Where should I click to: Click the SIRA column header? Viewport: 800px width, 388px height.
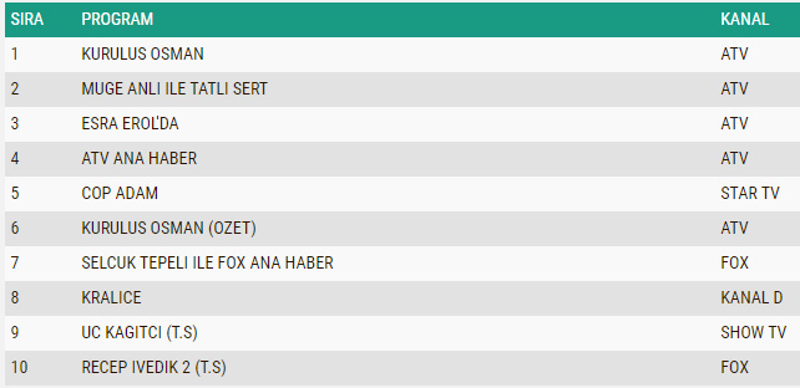coord(27,19)
